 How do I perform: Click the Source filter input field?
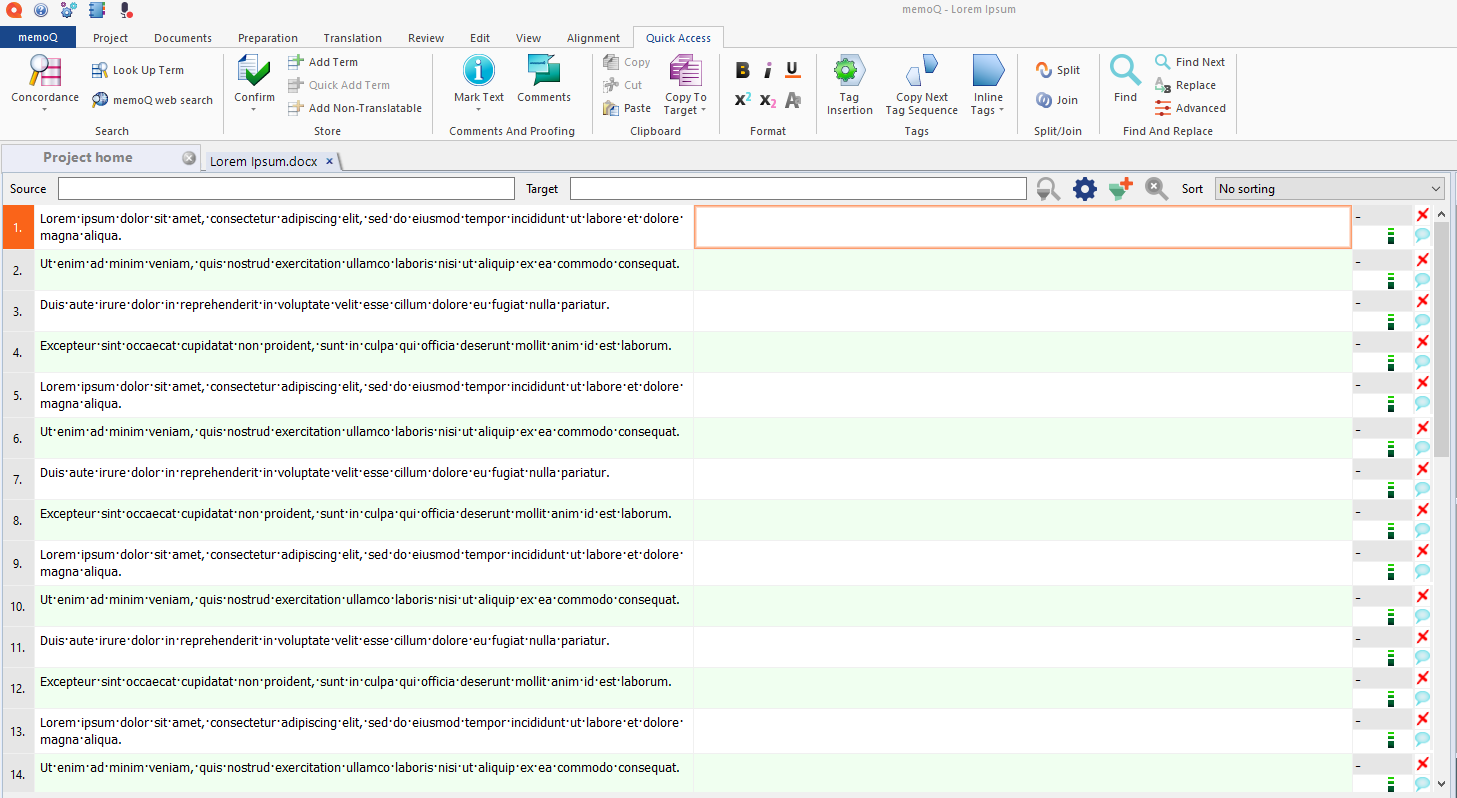coord(286,189)
